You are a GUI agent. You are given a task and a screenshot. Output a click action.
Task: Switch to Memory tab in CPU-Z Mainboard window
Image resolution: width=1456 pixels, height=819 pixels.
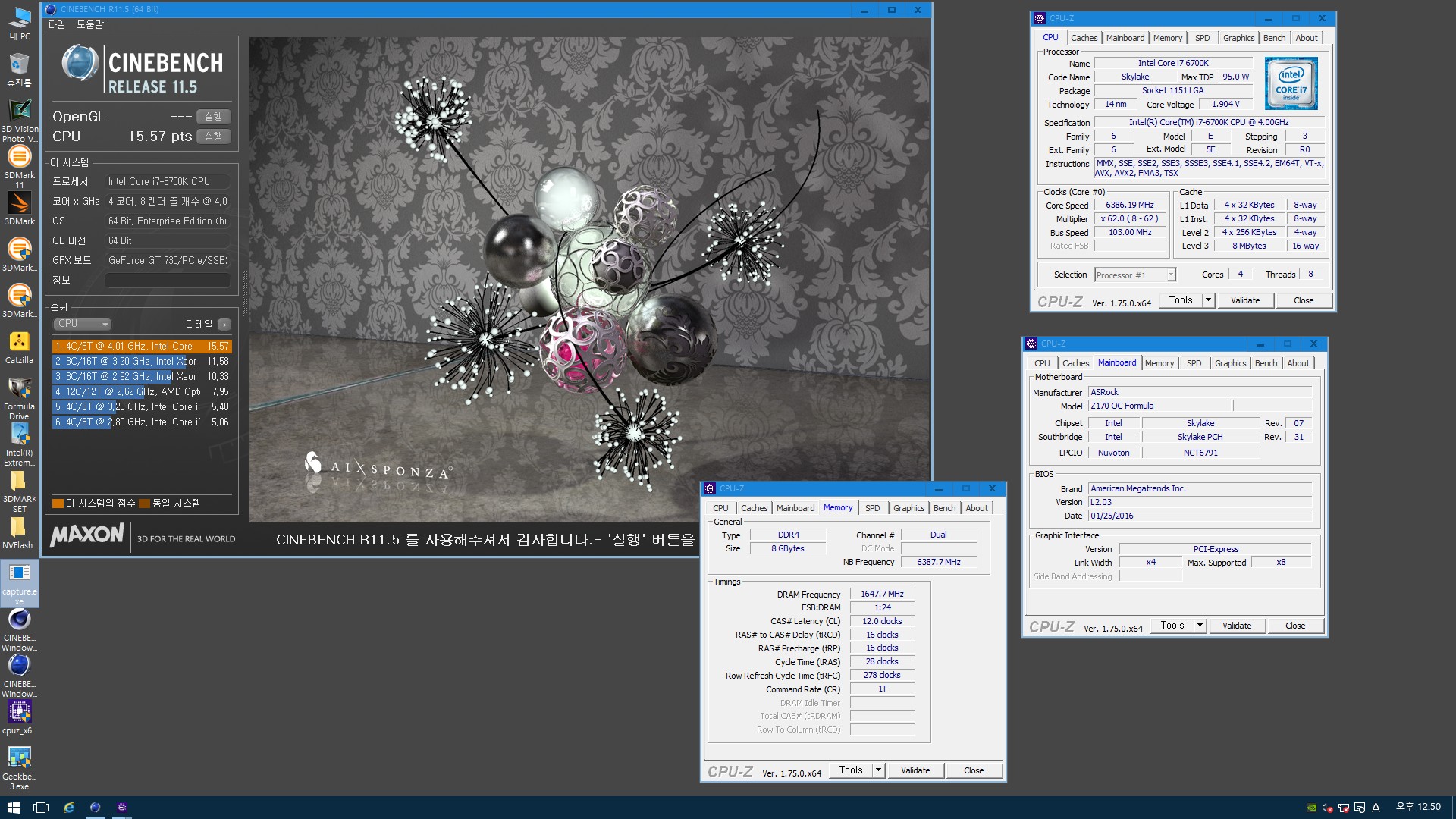coord(1159,363)
